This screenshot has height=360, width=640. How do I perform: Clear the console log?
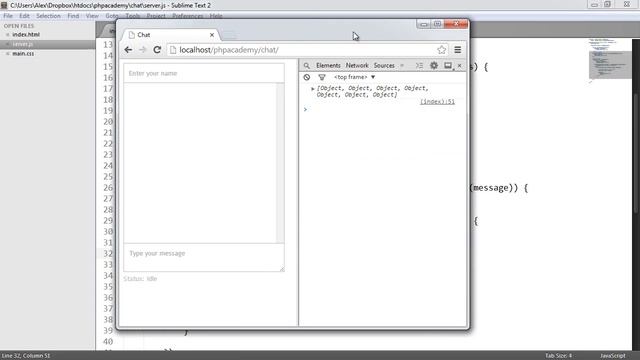point(307,77)
